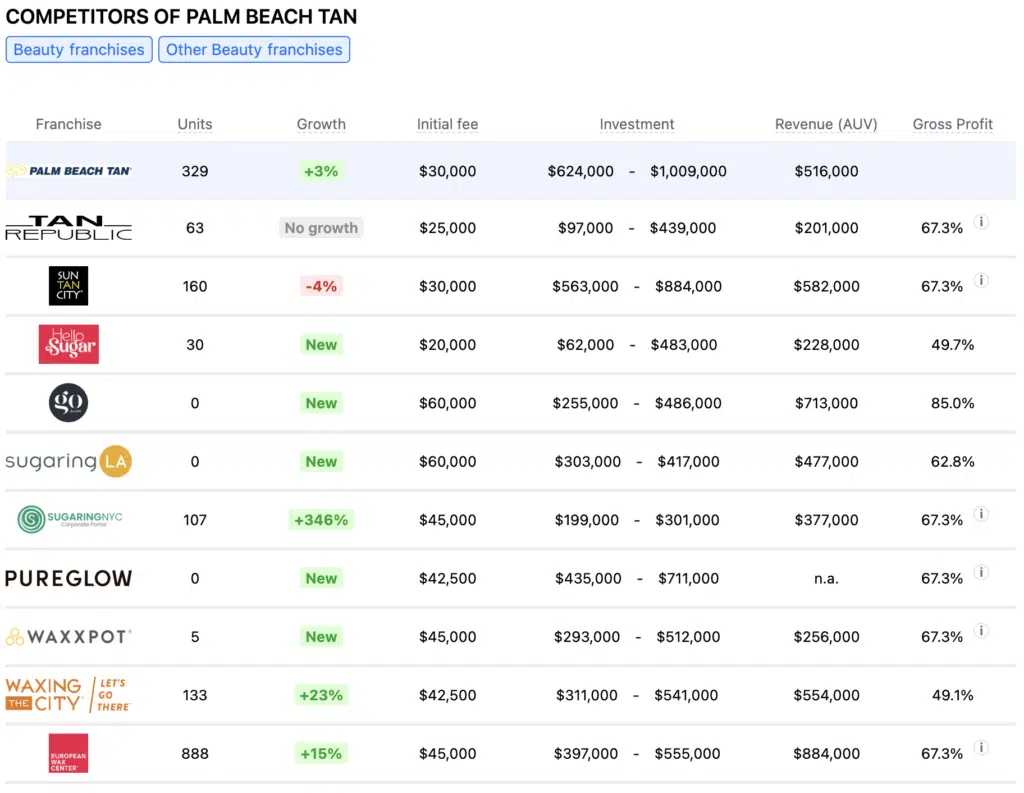Screen dimensions: 1024x793
Task: Open the Sugaring LA logo
Action: (x=69, y=461)
